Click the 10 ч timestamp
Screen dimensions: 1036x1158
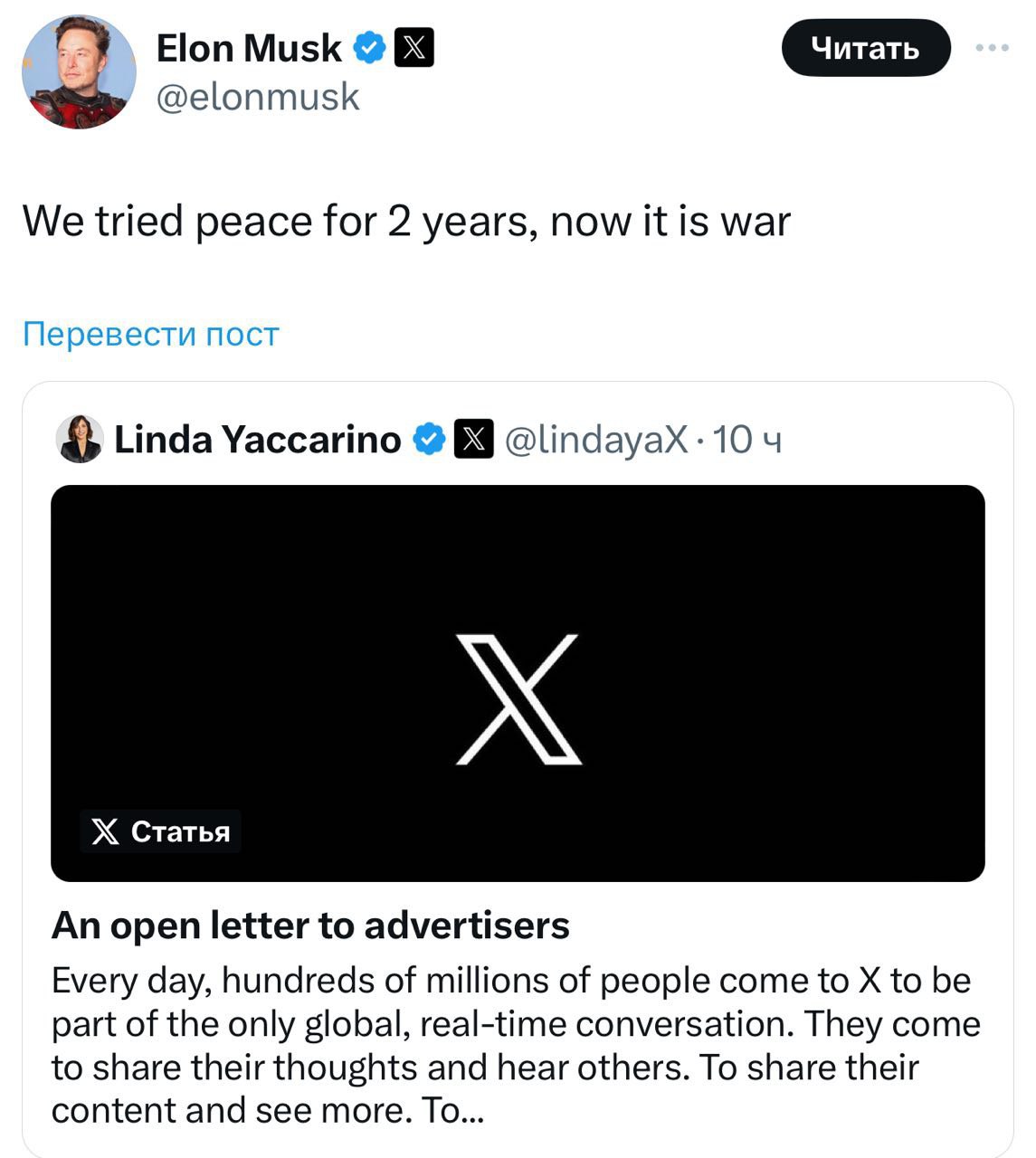pos(746,440)
